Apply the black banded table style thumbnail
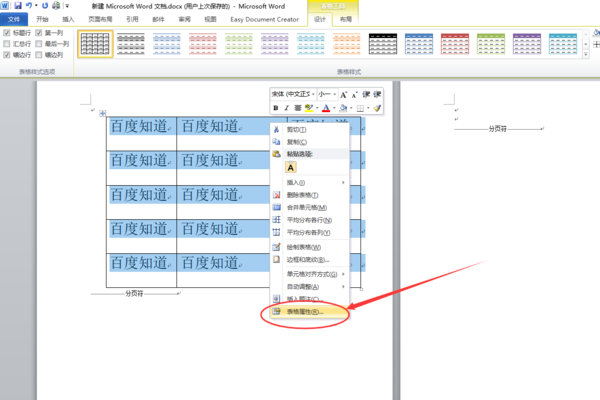600x400 pixels. (x=383, y=44)
